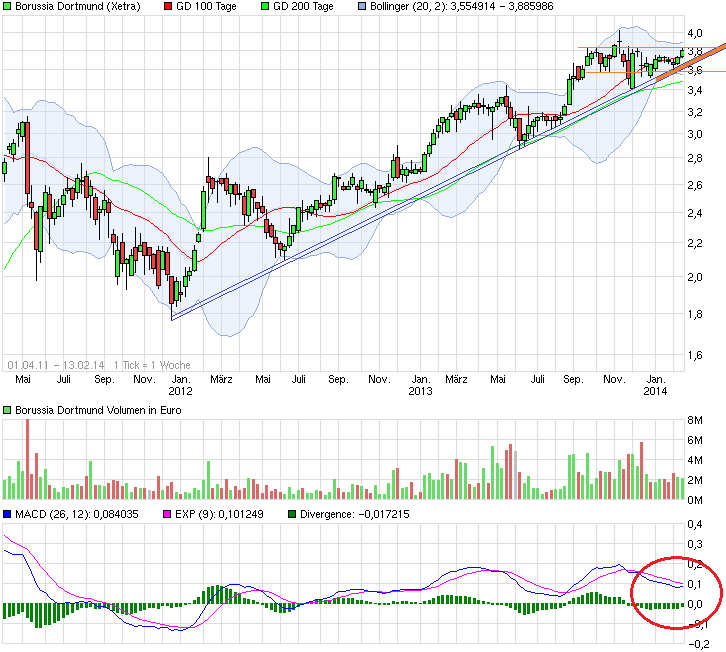
Task: Click the MACD axis value '-0,2'
Action: point(698,644)
